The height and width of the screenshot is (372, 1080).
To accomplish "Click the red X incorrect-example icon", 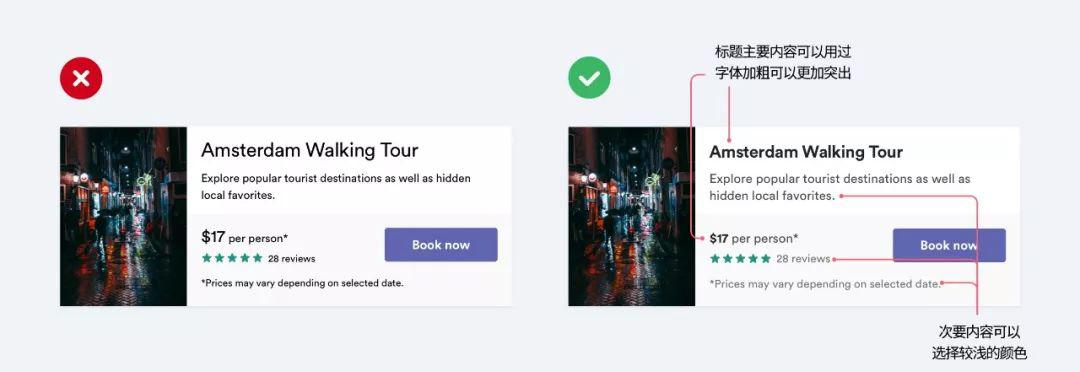I will [x=81, y=78].
